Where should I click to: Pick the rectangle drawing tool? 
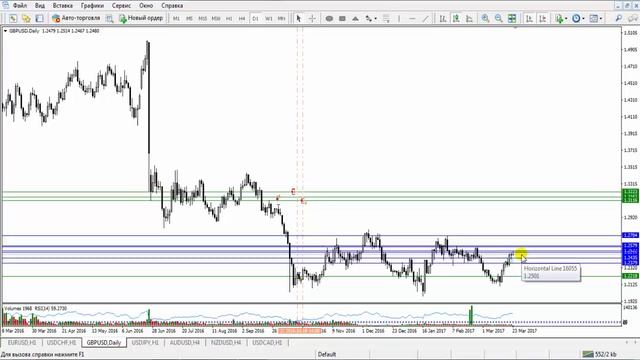(x=342, y=18)
